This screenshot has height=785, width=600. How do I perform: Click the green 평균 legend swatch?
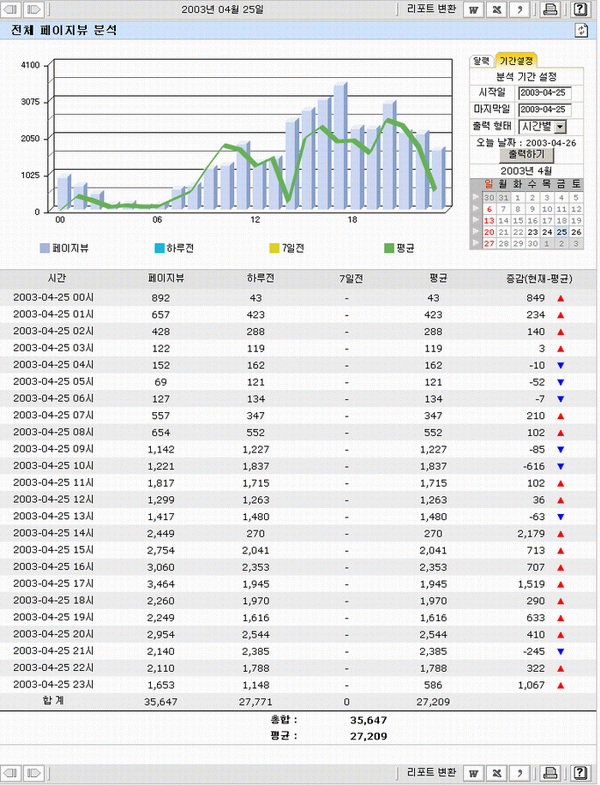coord(389,246)
